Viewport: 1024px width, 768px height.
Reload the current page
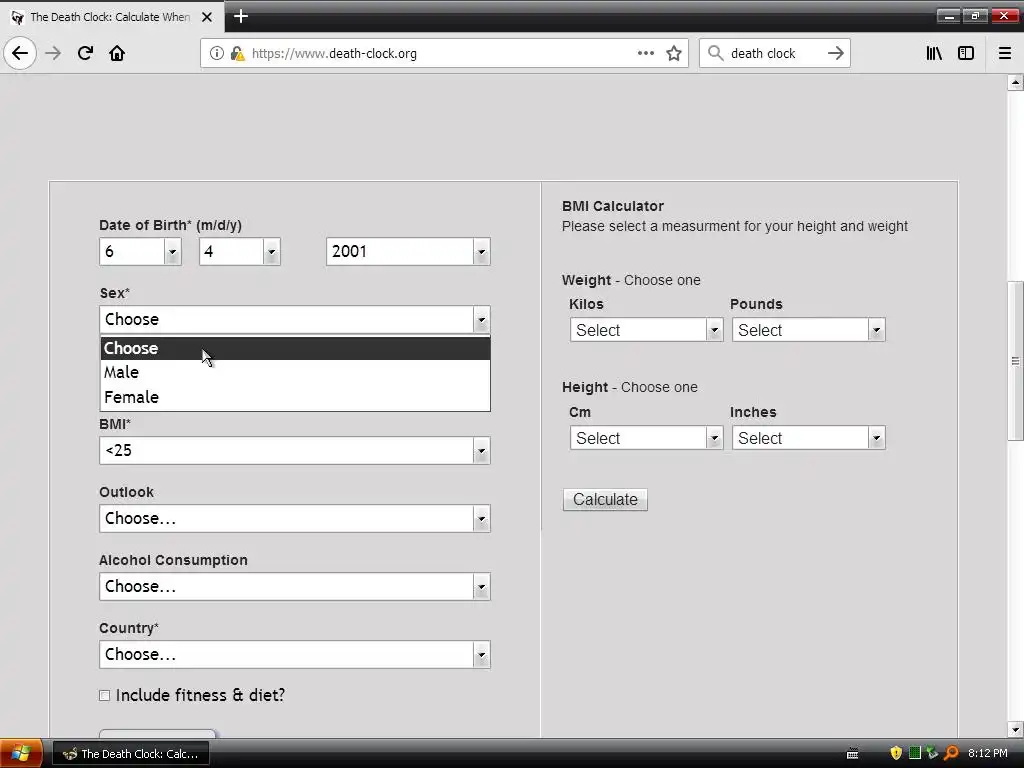[x=85, y=53]
